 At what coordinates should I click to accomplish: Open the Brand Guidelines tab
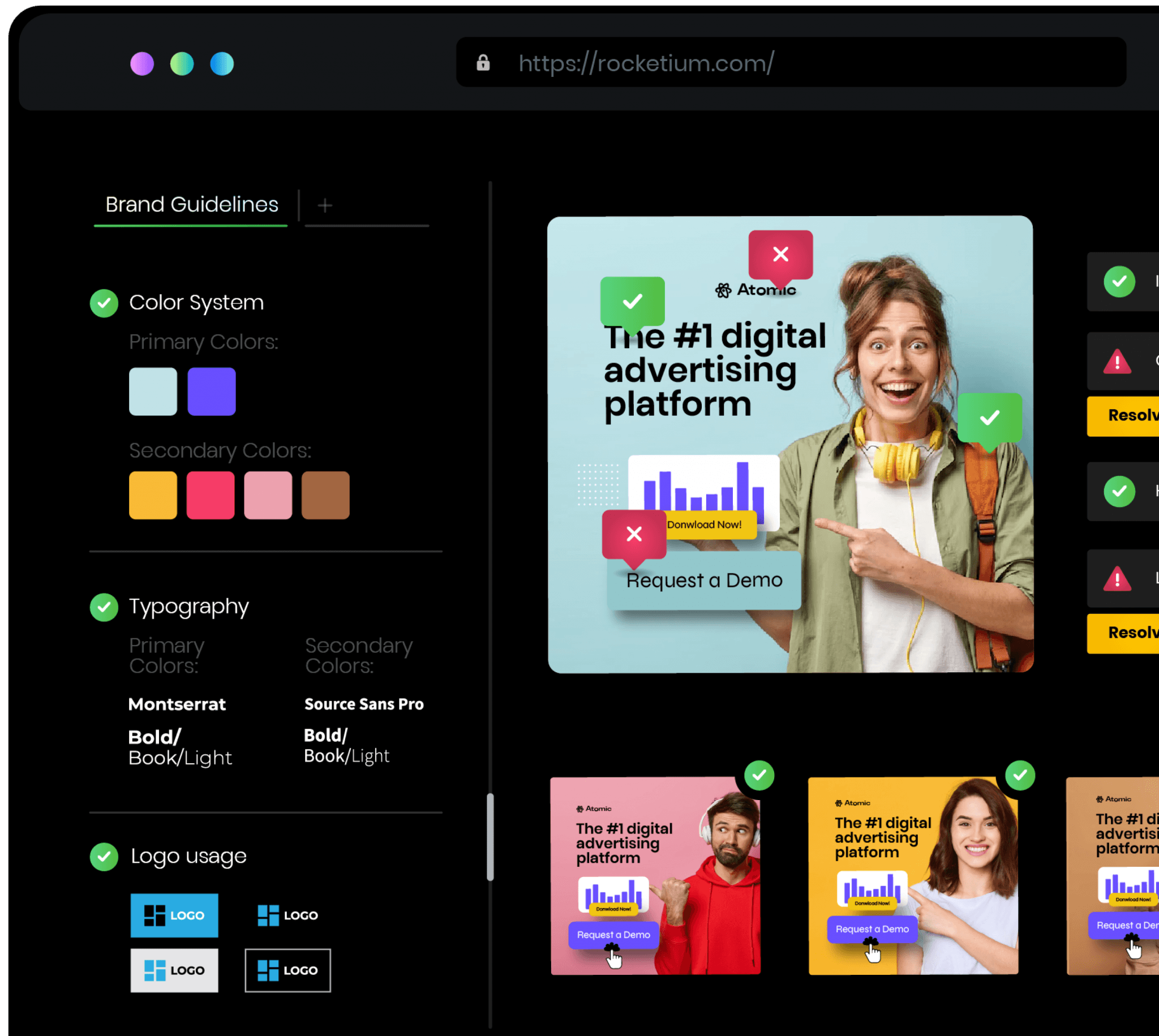[x=191, y=205]
